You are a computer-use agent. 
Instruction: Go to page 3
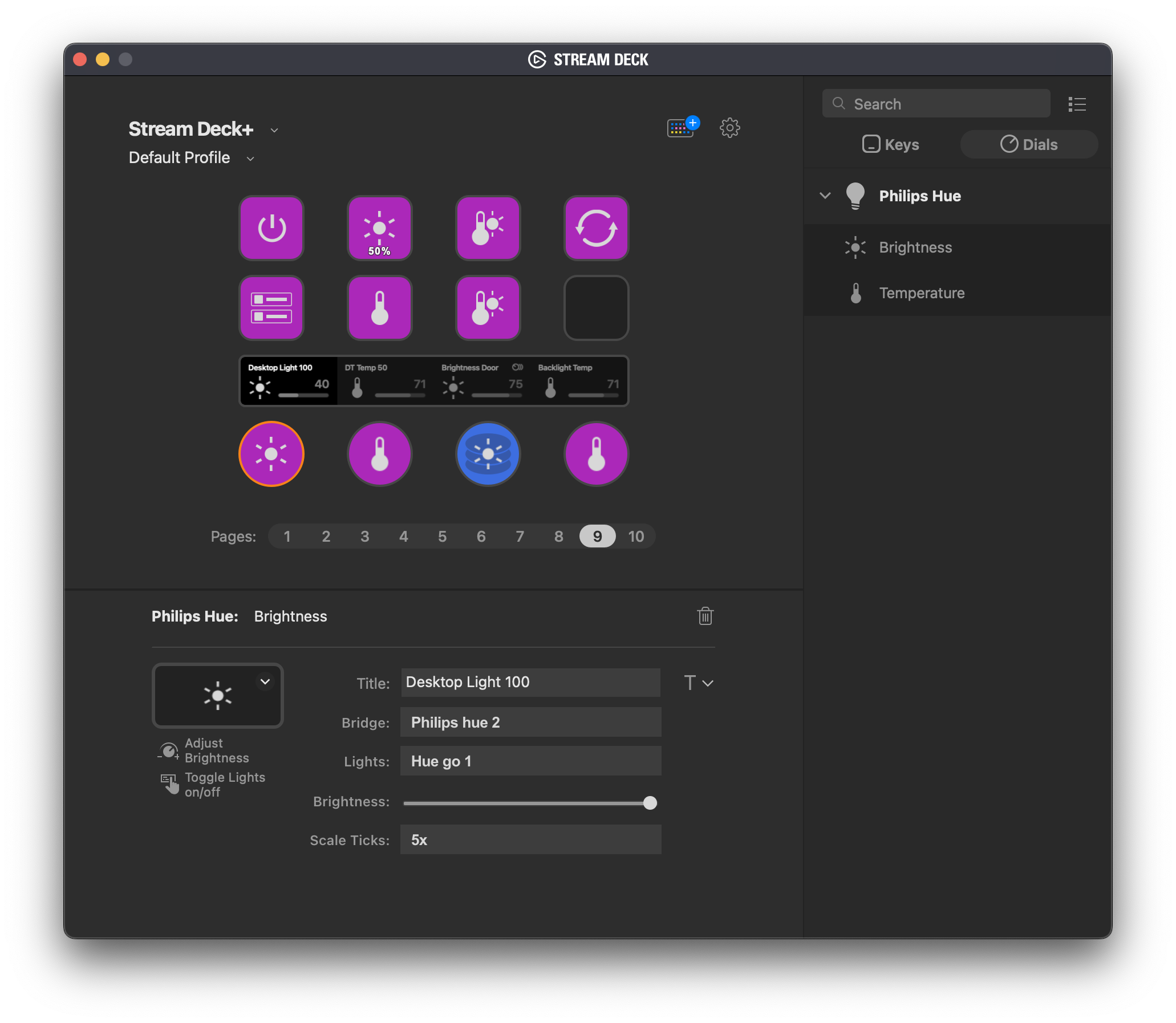click(365, 536)
